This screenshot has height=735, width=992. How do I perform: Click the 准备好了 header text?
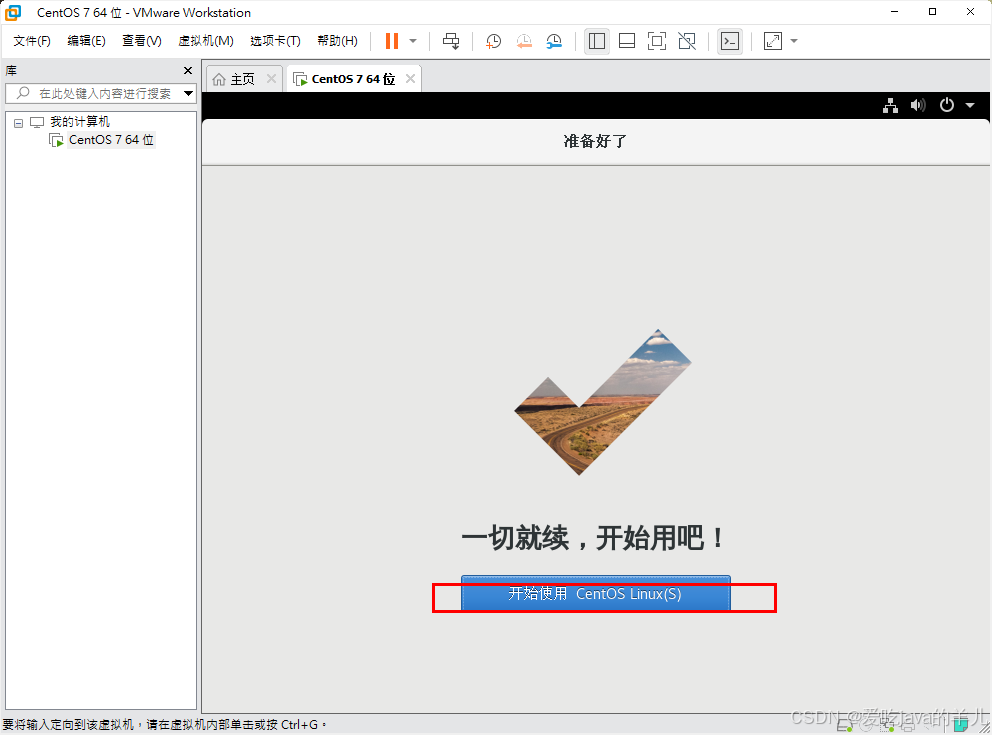pyautogui.click(x=595, y=141)
